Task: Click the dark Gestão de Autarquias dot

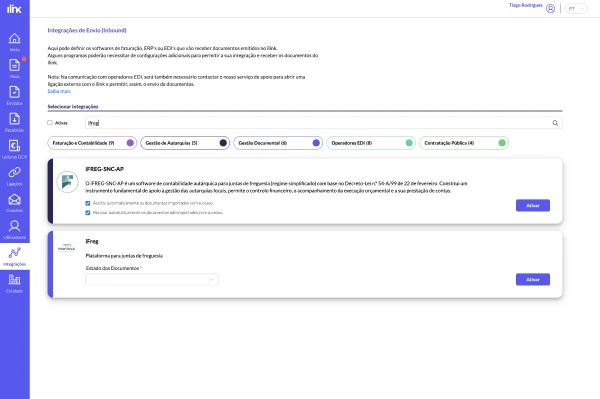Action: [x=223, y=143]
